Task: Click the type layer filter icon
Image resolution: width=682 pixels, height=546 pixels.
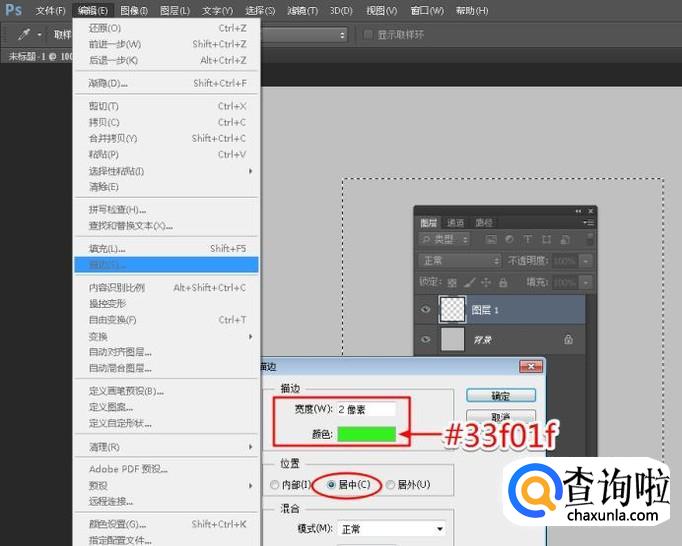Action: coord(526,240)
